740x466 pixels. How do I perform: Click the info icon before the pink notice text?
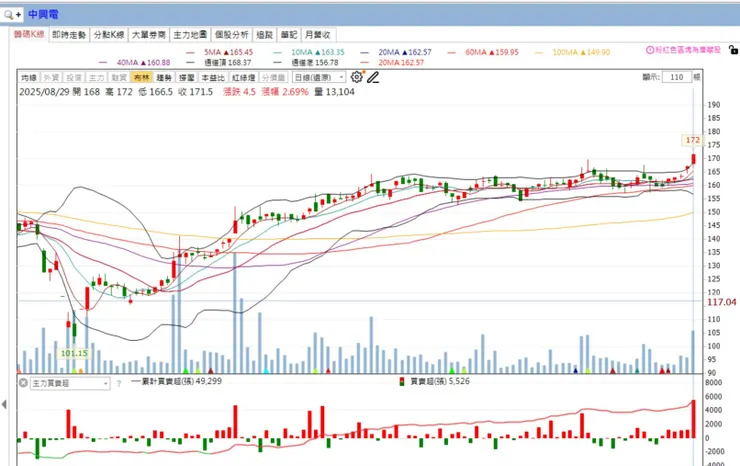coord(649,50)
